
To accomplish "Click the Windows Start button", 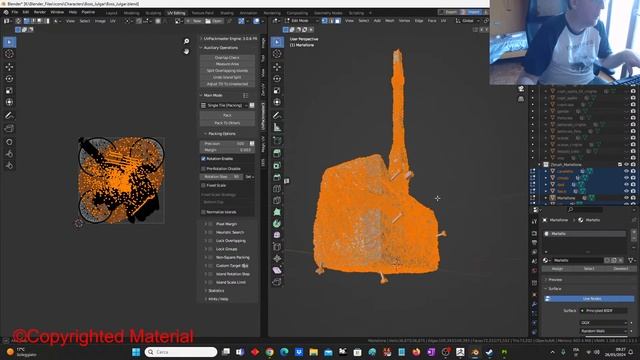I will pyautogui.click(x=136, y=352).
